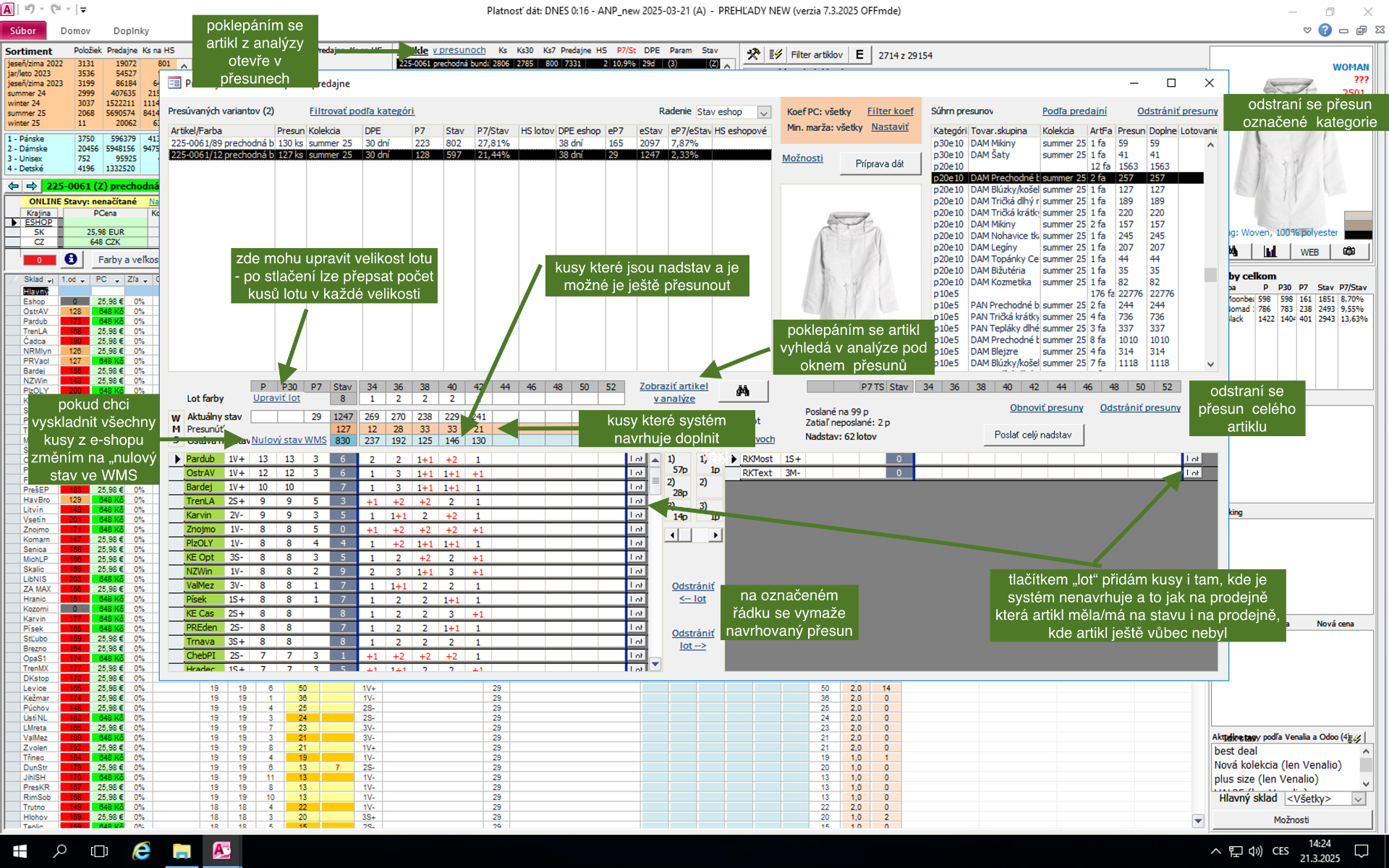The image size is (1389, 868).
Task: Click Poslať celý nadstav button
Action: point(1032,435)
